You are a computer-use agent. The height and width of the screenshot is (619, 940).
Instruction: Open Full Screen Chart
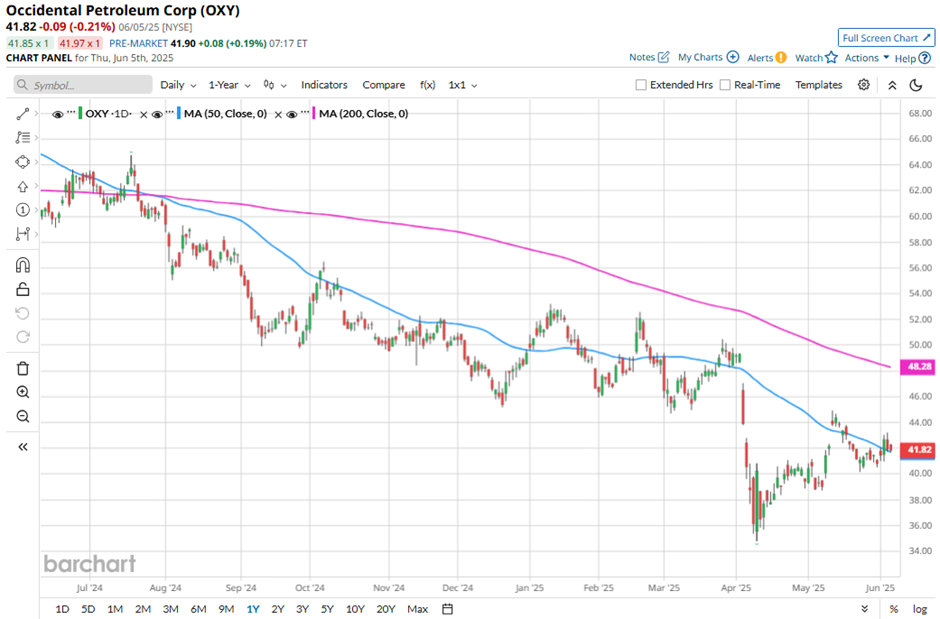(886, 38)
